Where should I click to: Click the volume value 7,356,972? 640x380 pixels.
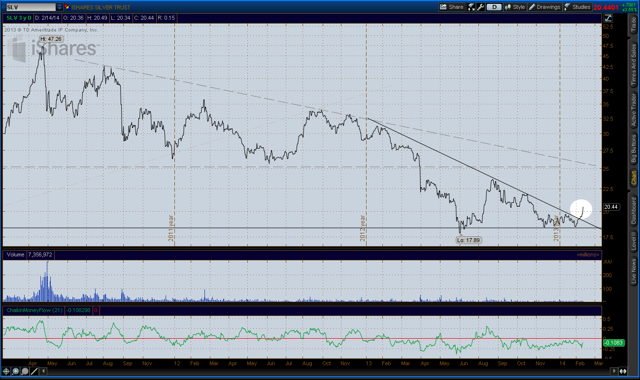40,255
